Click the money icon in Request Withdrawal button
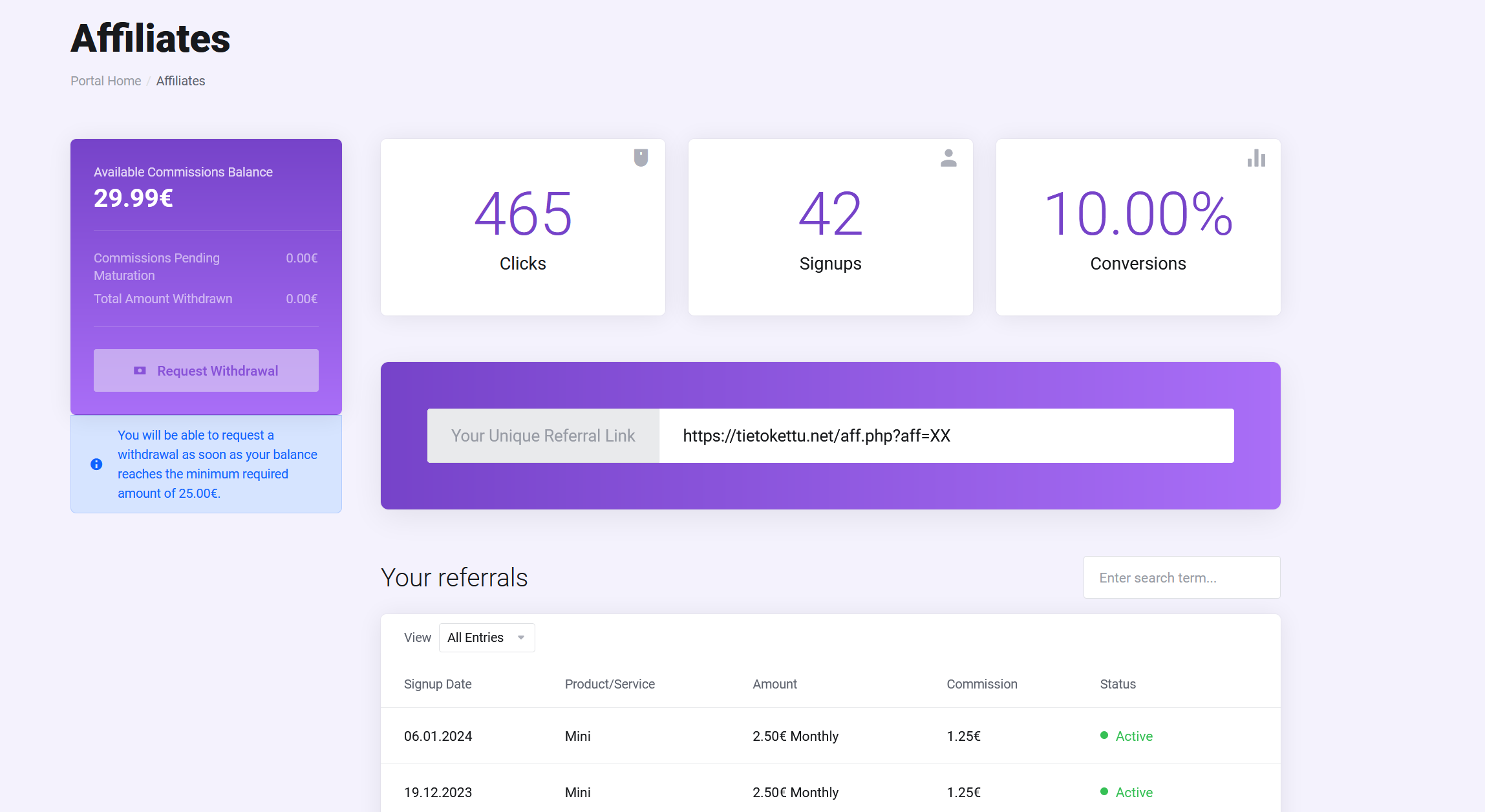The height and width of the screenshot is (812, 1485). click(140, 370)
